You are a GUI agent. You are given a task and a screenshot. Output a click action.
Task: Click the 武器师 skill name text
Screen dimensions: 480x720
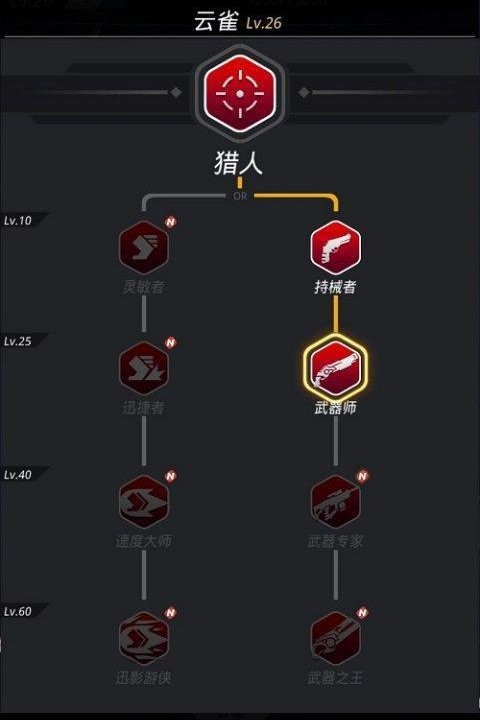point(336,408)
